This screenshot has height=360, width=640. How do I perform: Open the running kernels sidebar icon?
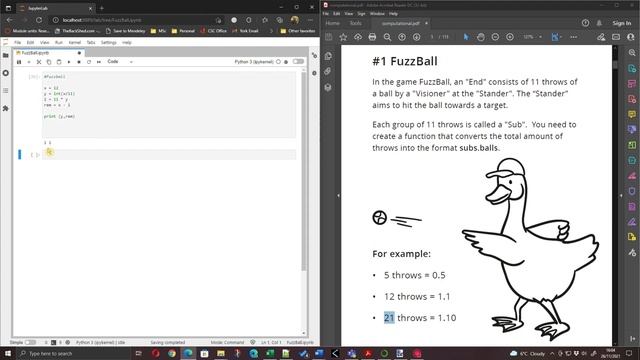[x=6, y=73]
